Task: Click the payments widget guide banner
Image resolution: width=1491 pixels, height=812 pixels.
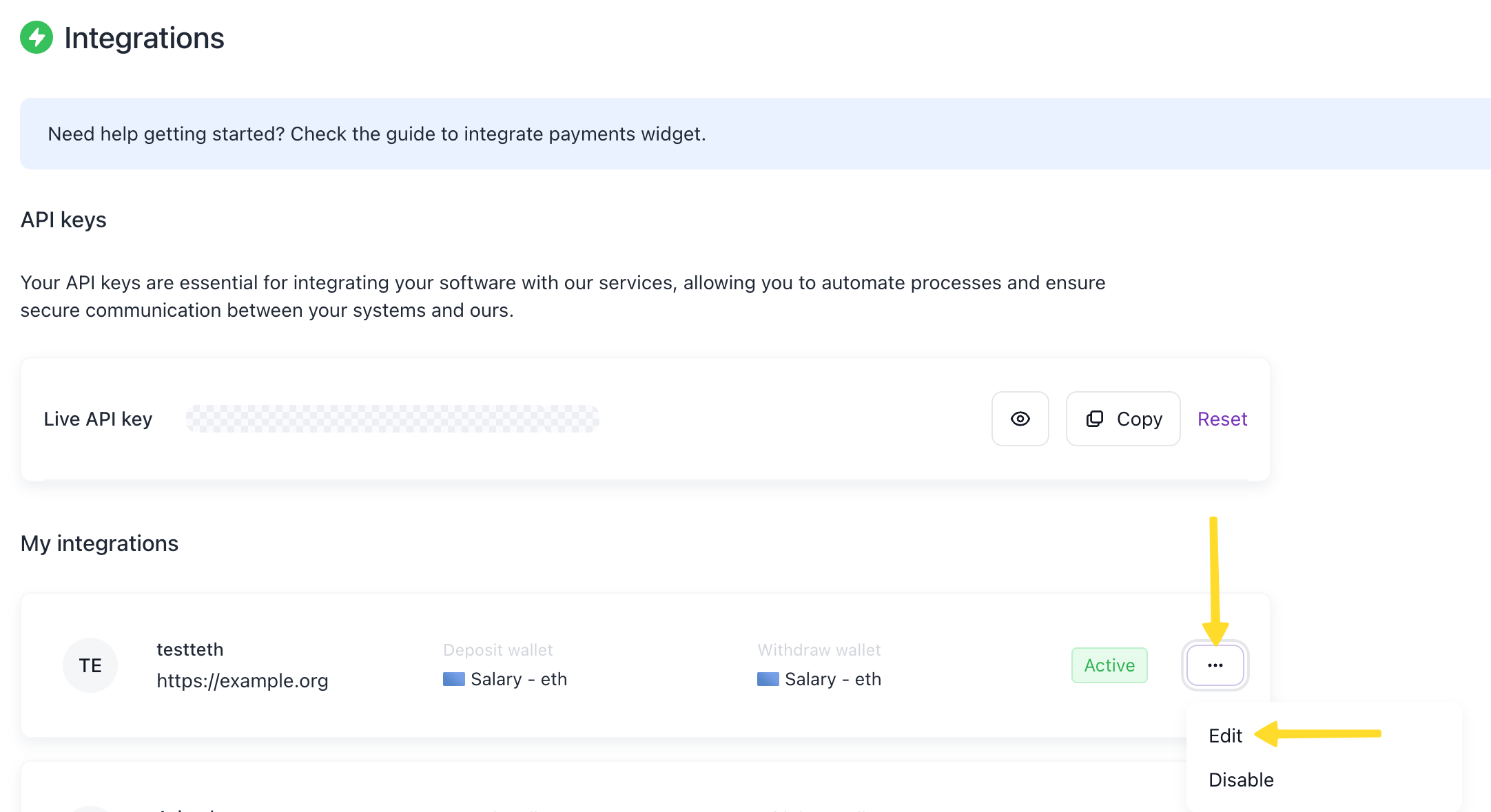Action: [376, 134]
